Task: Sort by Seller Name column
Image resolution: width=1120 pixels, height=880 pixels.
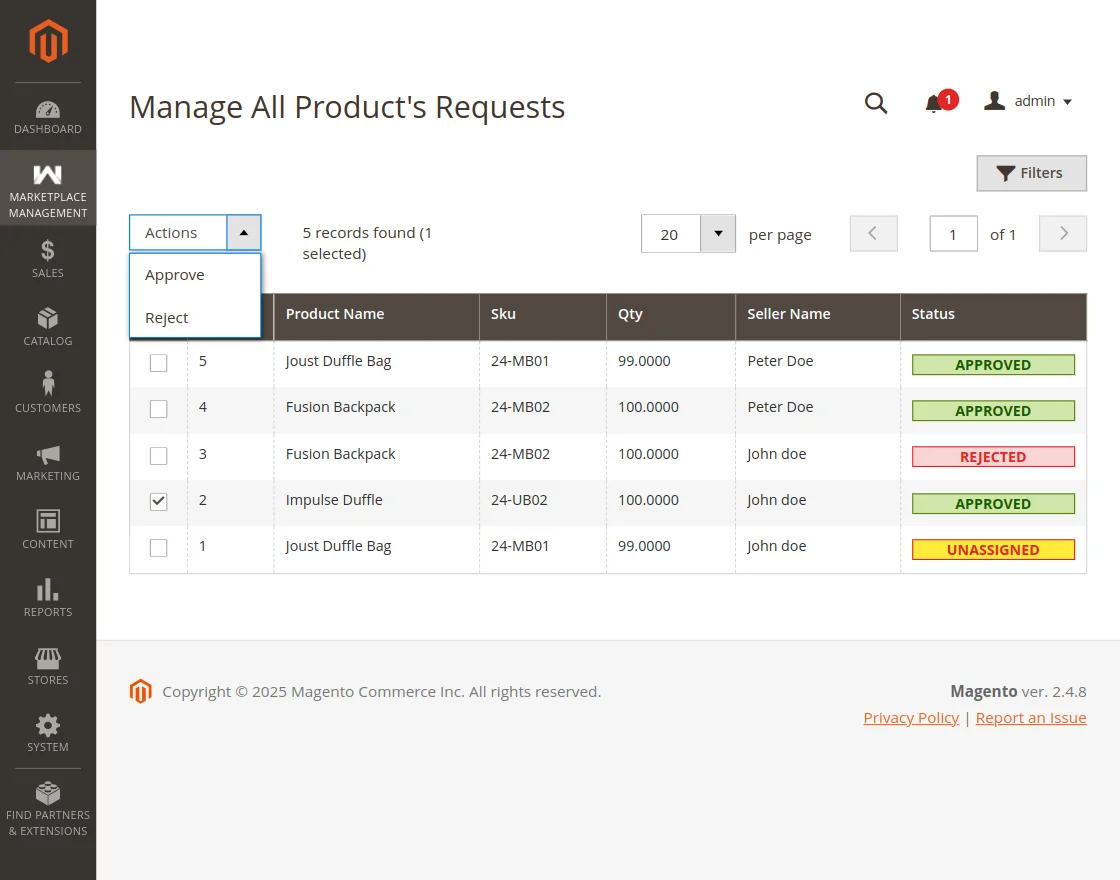Action: coord(818,314)
